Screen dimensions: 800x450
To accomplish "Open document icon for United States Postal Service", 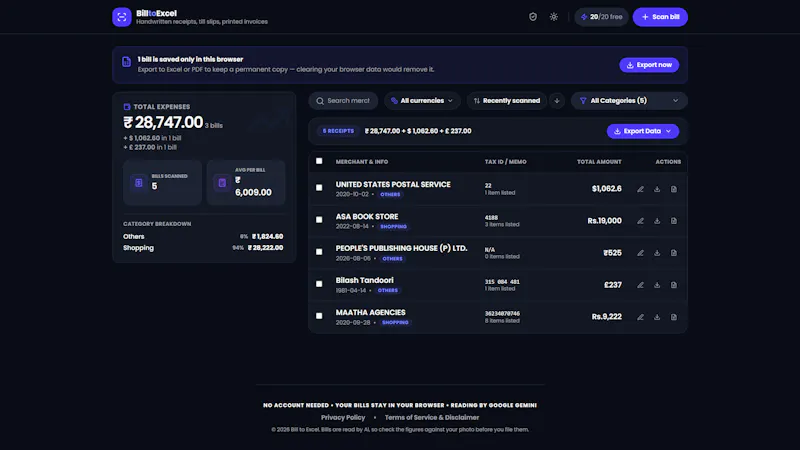I will [x=674, y=189].
